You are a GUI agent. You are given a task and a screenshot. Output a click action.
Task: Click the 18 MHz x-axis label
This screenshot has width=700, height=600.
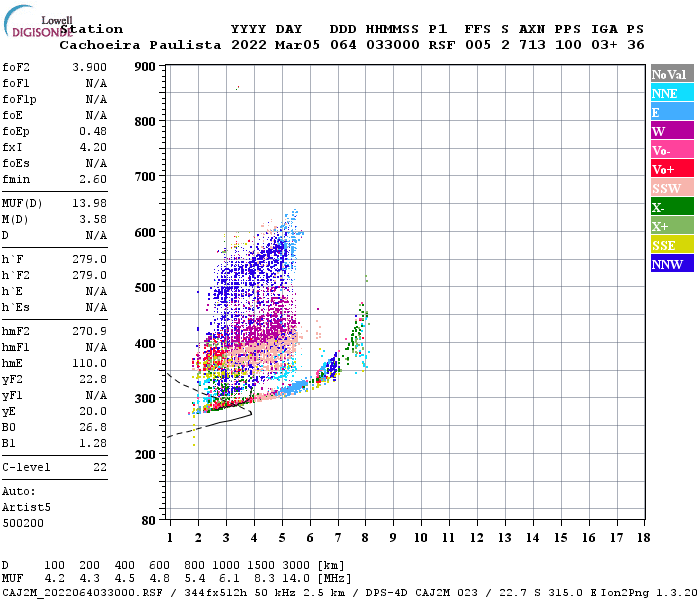[644, 538]
